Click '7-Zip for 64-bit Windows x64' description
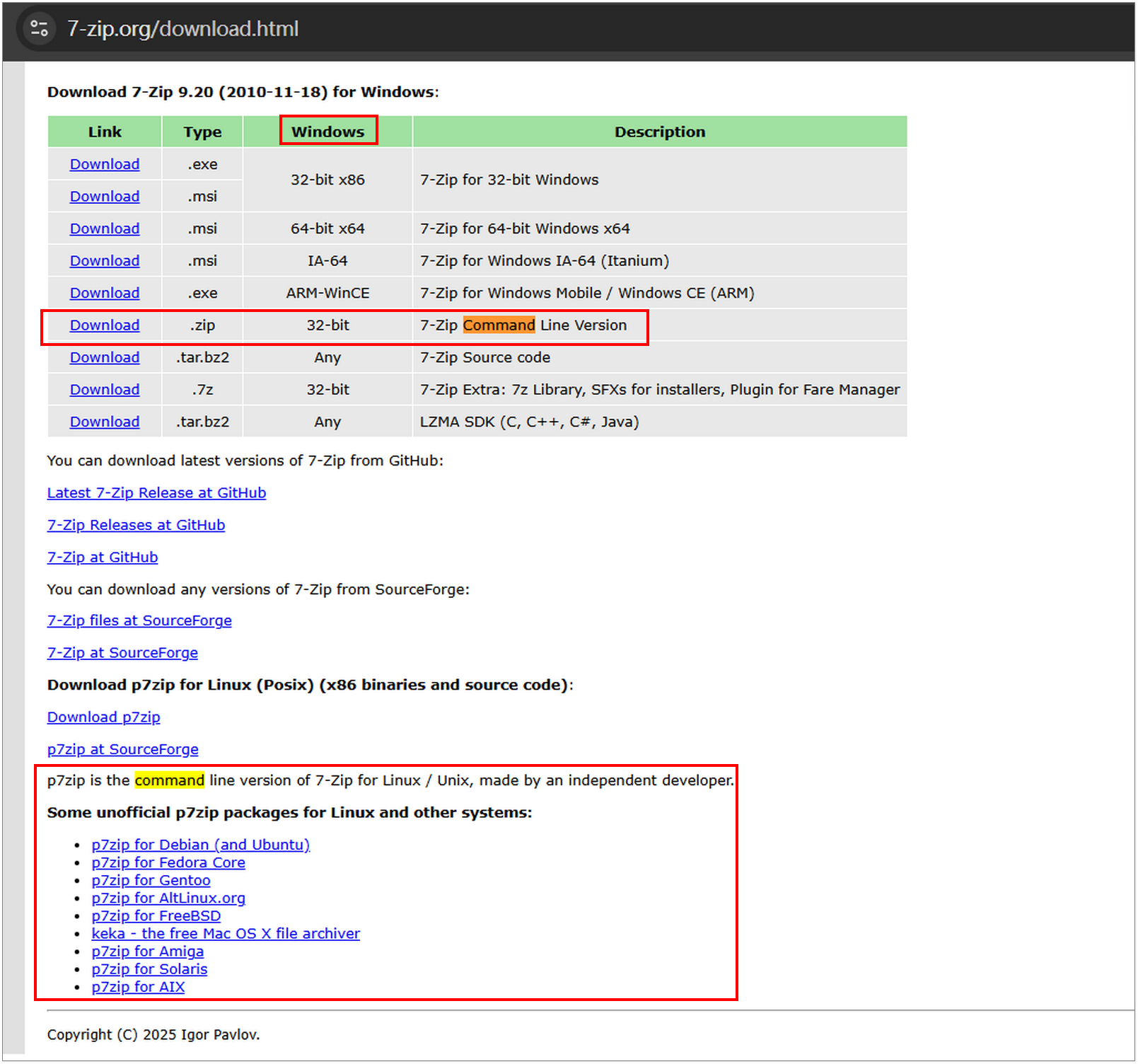1138x1064 pixels. 525,229
